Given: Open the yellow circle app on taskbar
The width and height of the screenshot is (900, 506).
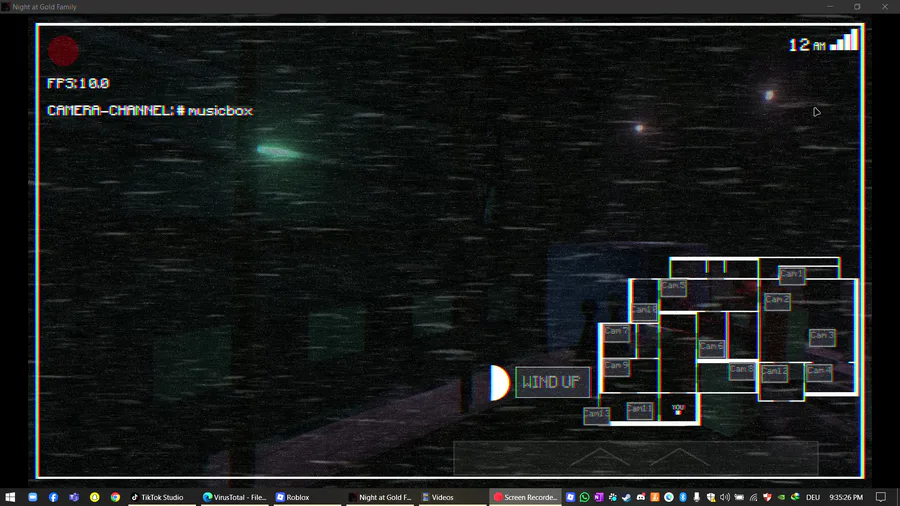Looking at the screenshot, I should click(95, 497).
